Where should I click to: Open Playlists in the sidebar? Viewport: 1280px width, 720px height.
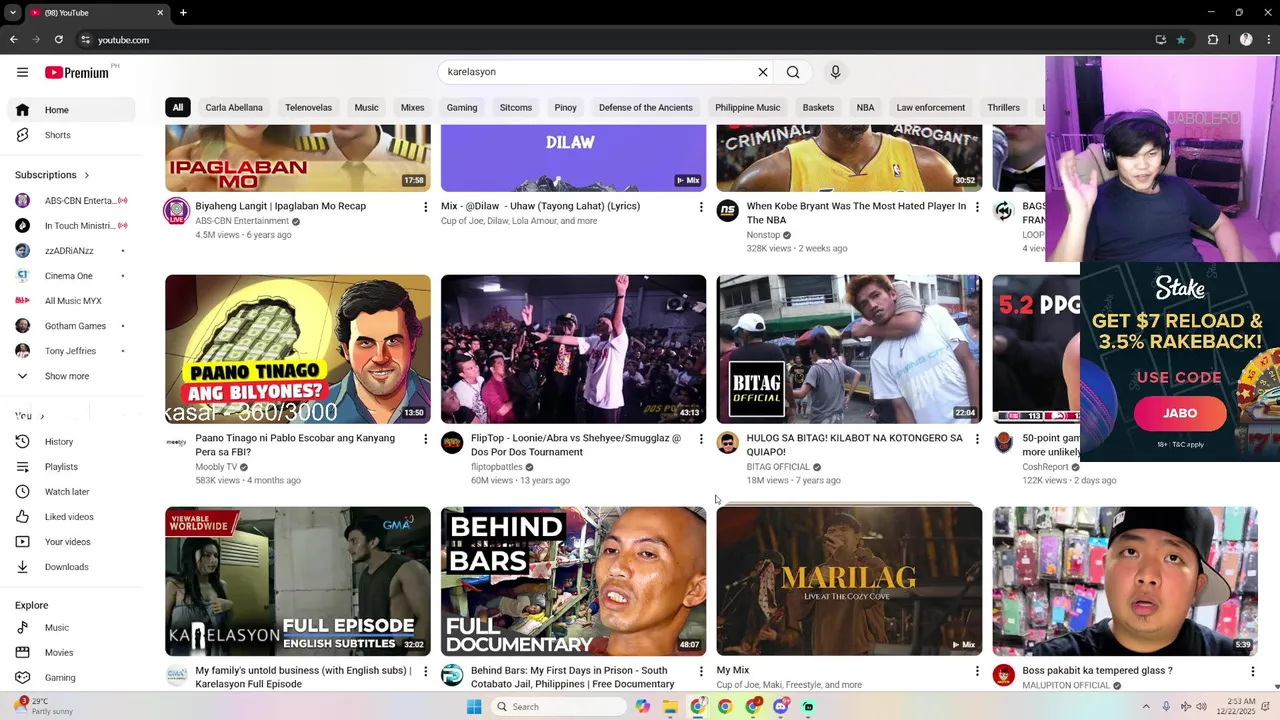pyautogui.click(x=71, y=467)
